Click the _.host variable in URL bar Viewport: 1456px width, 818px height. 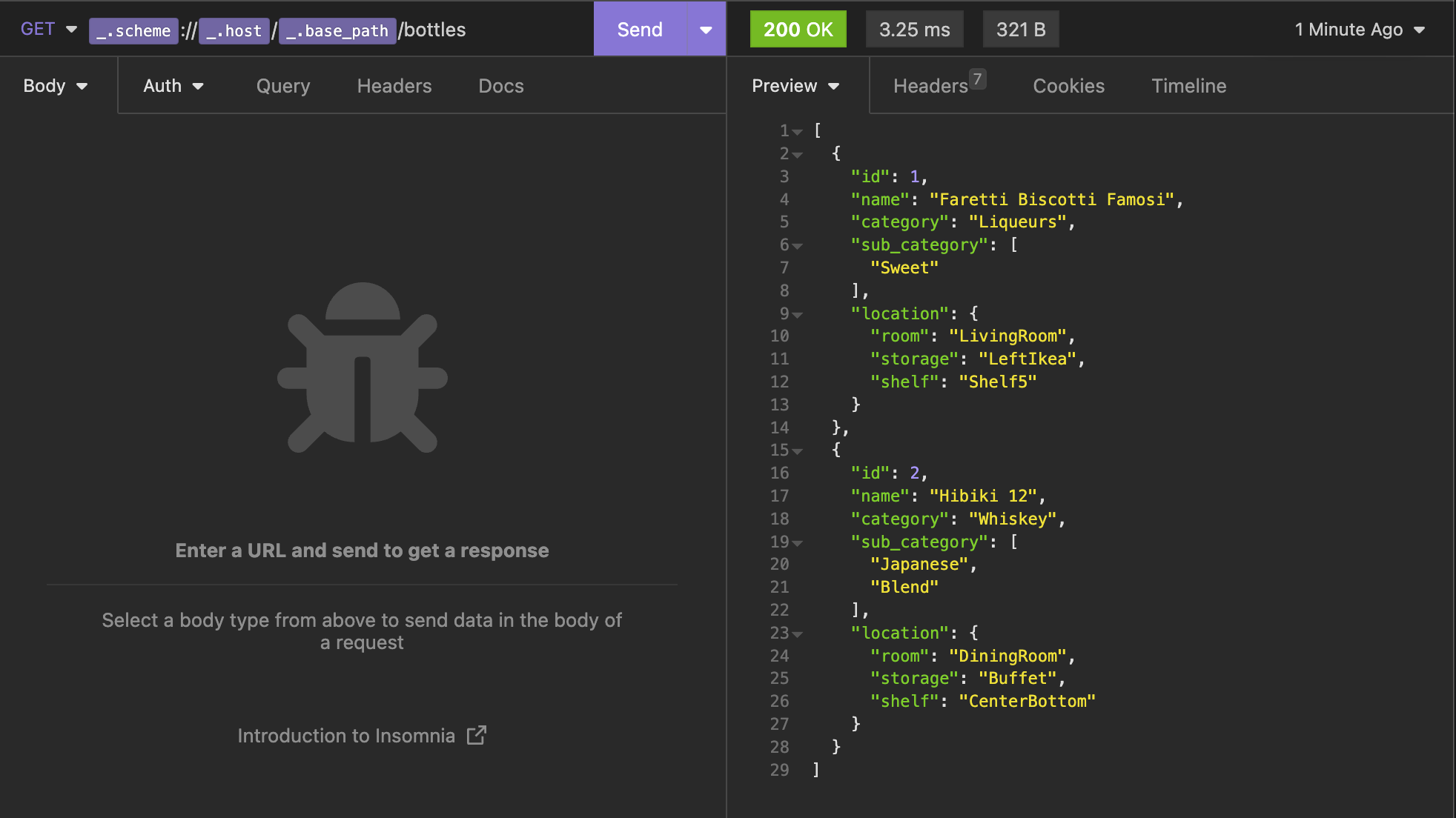click(x=234, y=30)
